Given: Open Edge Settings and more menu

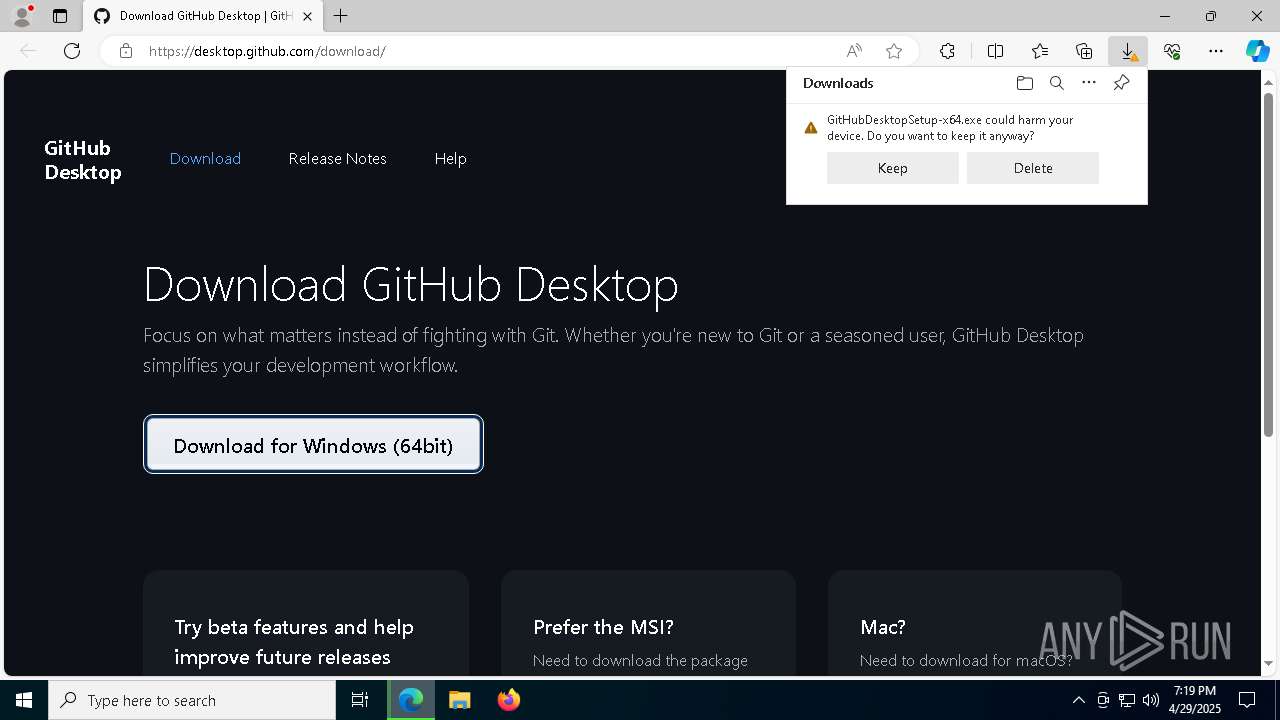Looking at the screenshot, I should (1216, 51).
